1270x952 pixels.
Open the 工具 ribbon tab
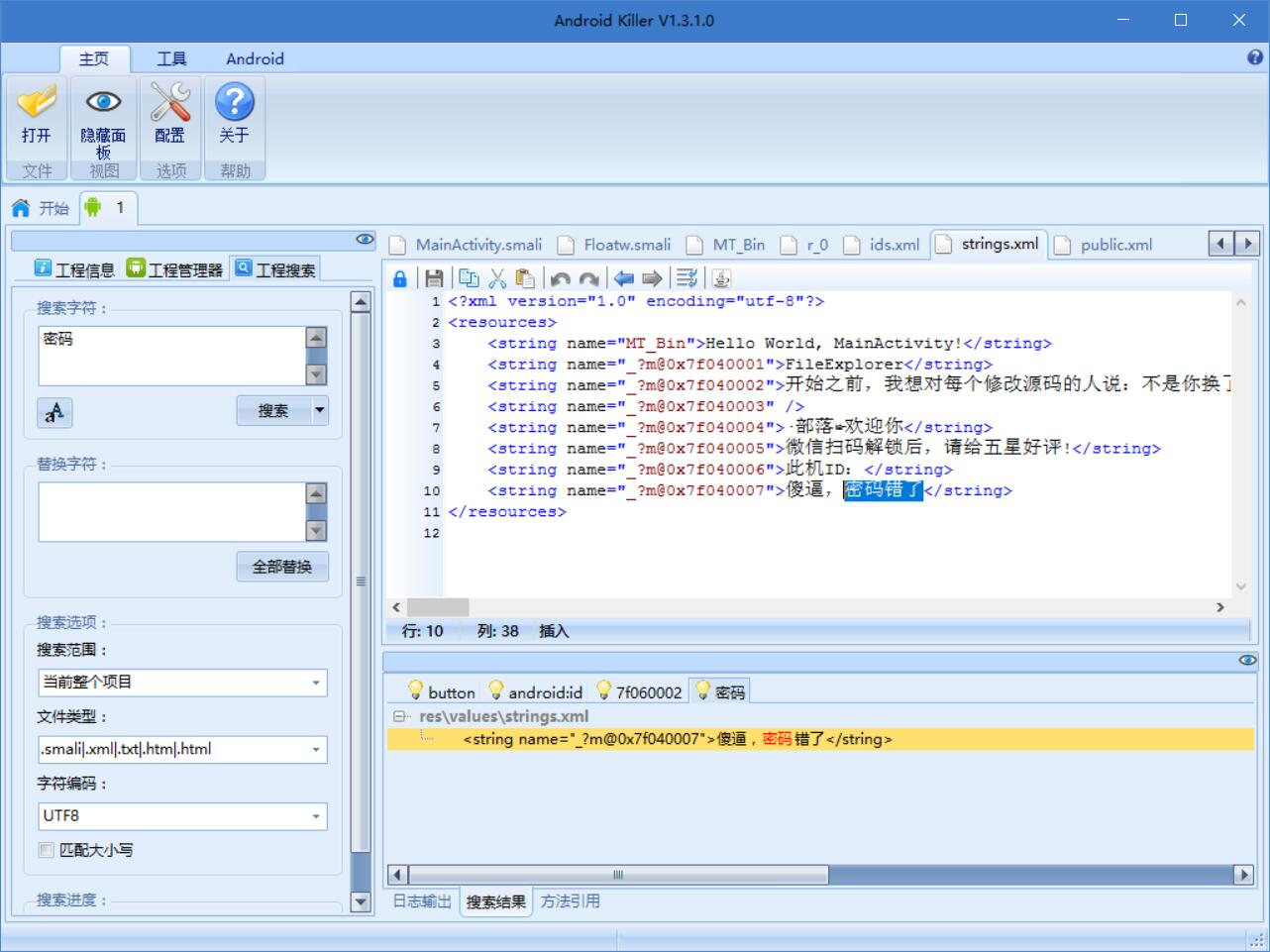[171, 58]
